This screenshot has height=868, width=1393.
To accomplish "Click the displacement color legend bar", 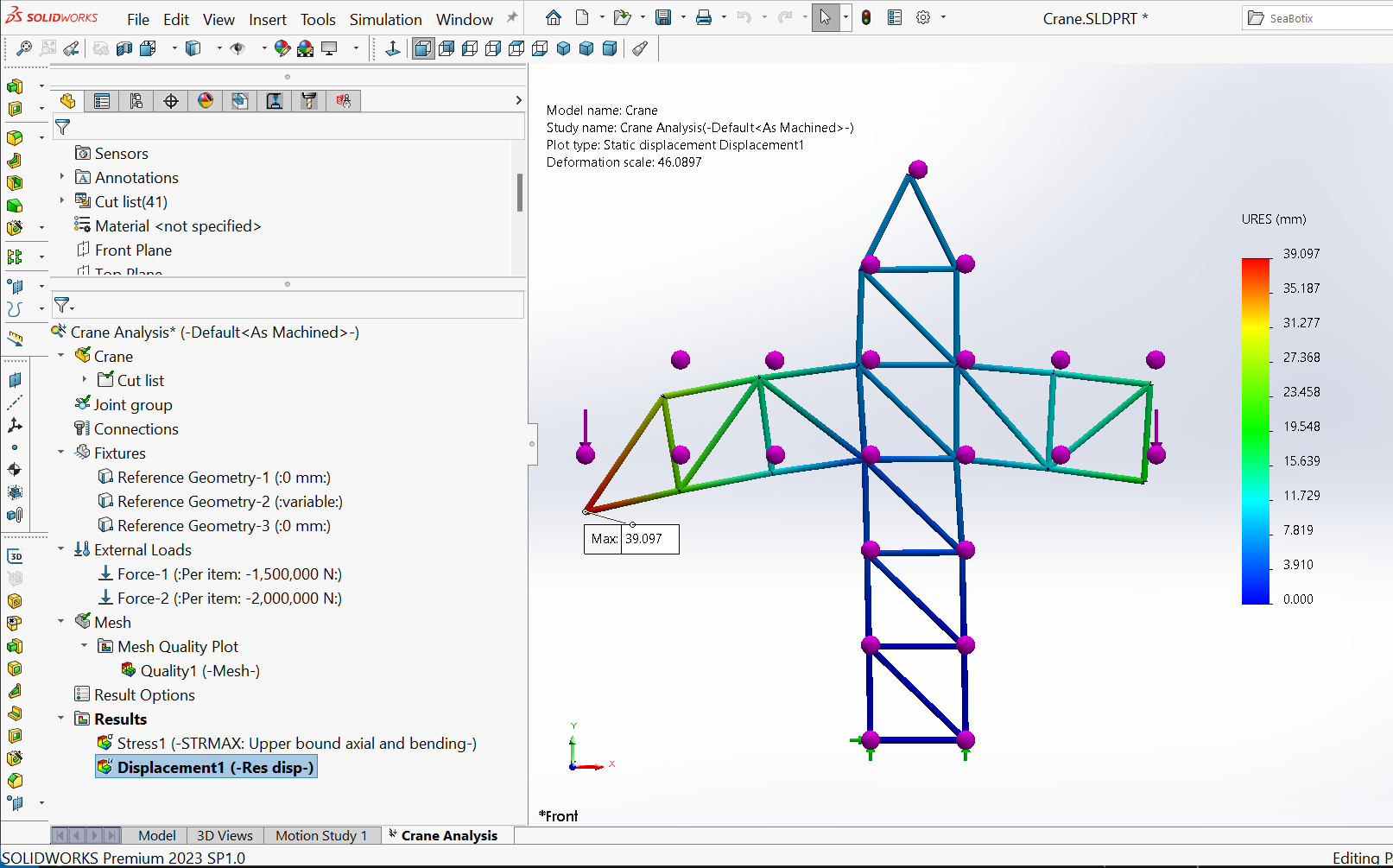I will pyautogui.click(x=1256, y=431).
